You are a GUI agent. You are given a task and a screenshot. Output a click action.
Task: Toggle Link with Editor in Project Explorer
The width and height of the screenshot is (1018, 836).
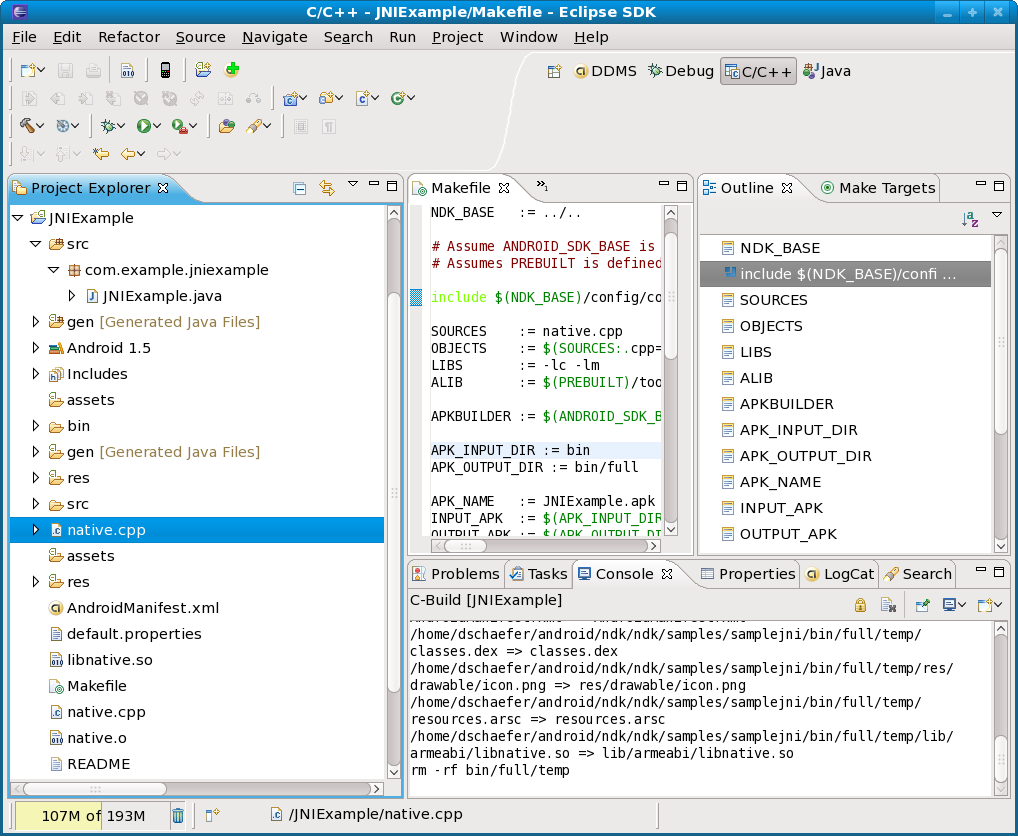[x=326, y=188]
